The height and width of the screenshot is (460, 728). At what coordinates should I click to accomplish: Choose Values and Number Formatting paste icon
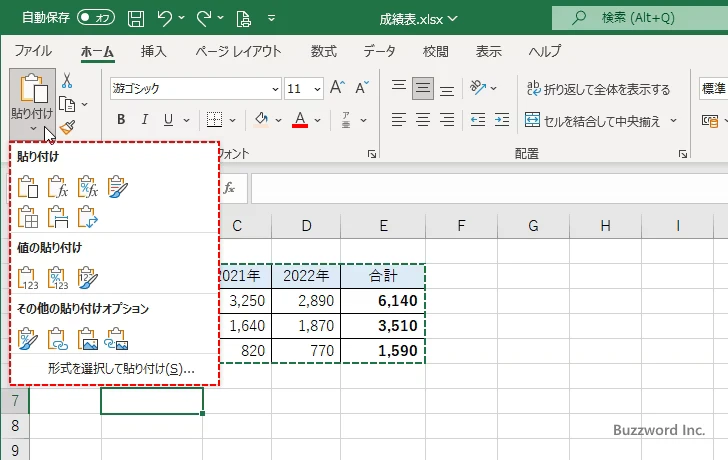(58, 278)
